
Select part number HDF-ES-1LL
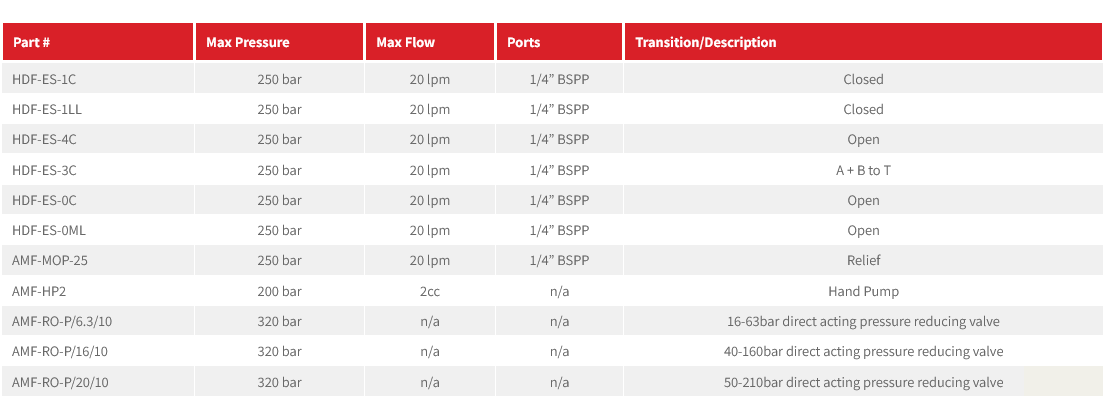(x=46, y=109)
